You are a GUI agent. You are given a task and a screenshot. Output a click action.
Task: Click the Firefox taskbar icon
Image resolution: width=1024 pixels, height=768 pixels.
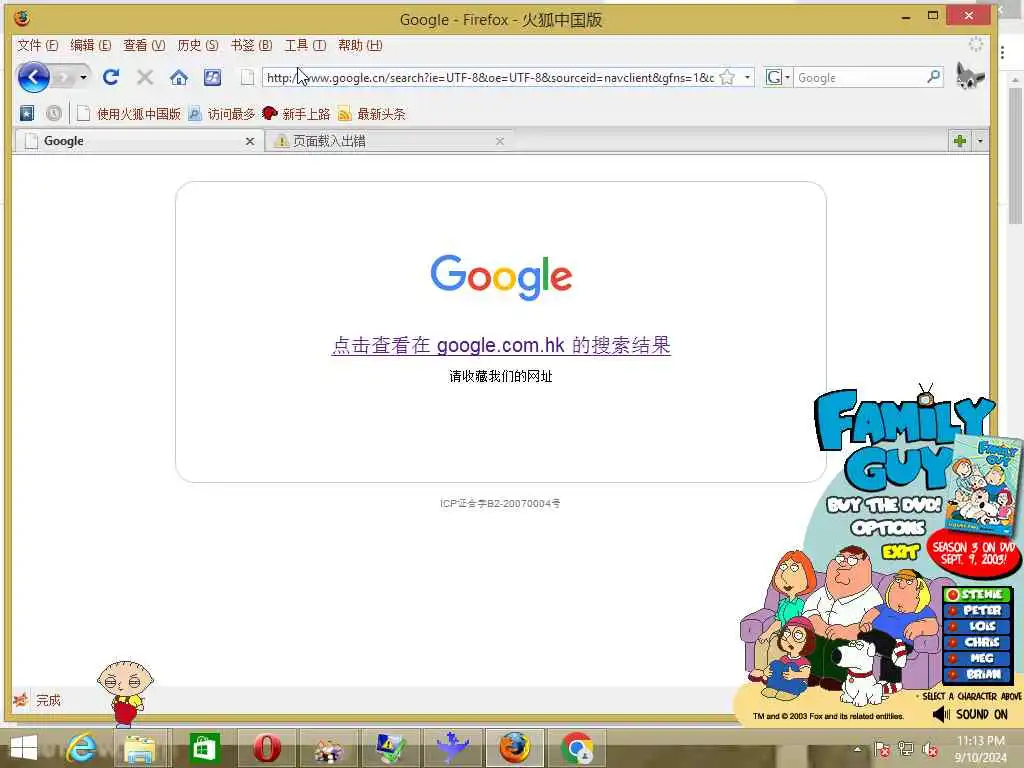point(515,748)
